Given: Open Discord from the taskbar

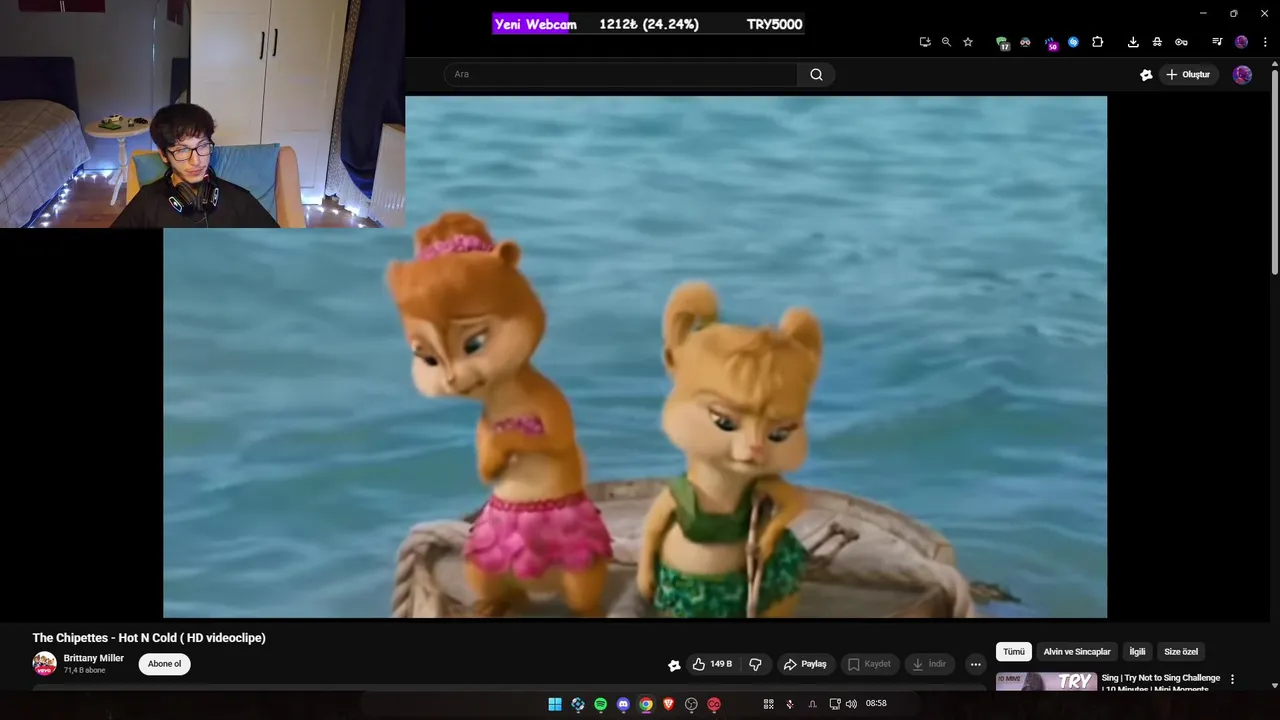Looking at the screenshot, I should point(623,704).
